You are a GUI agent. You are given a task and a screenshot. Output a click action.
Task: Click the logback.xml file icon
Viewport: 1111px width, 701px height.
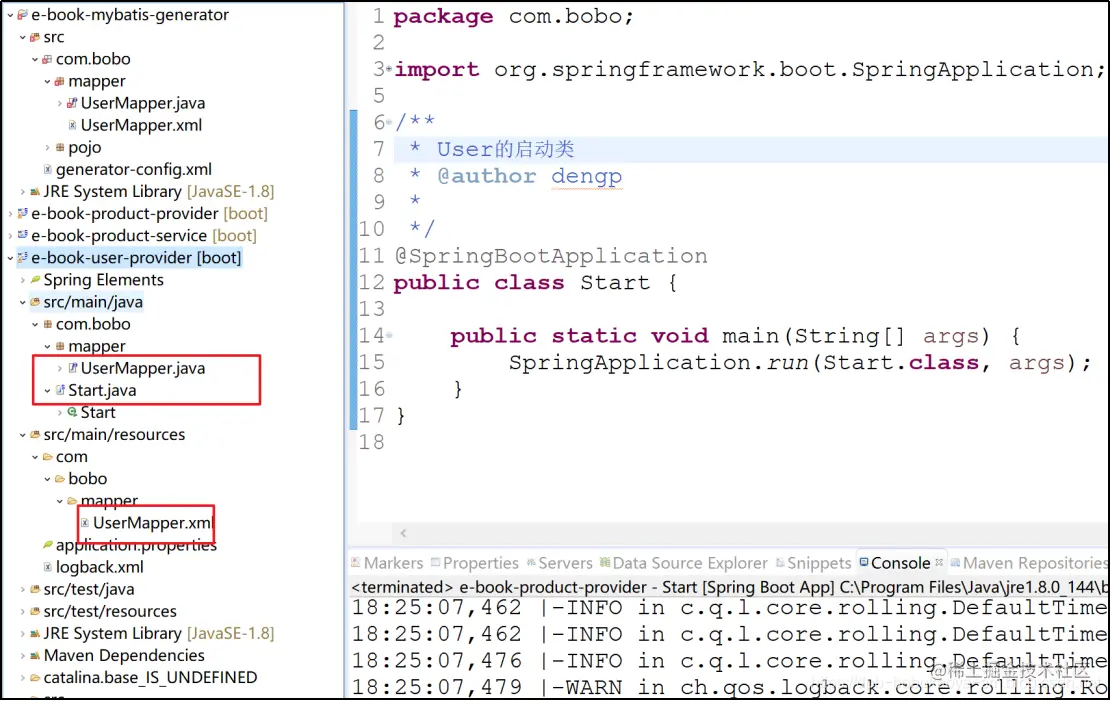pos(47,567)
